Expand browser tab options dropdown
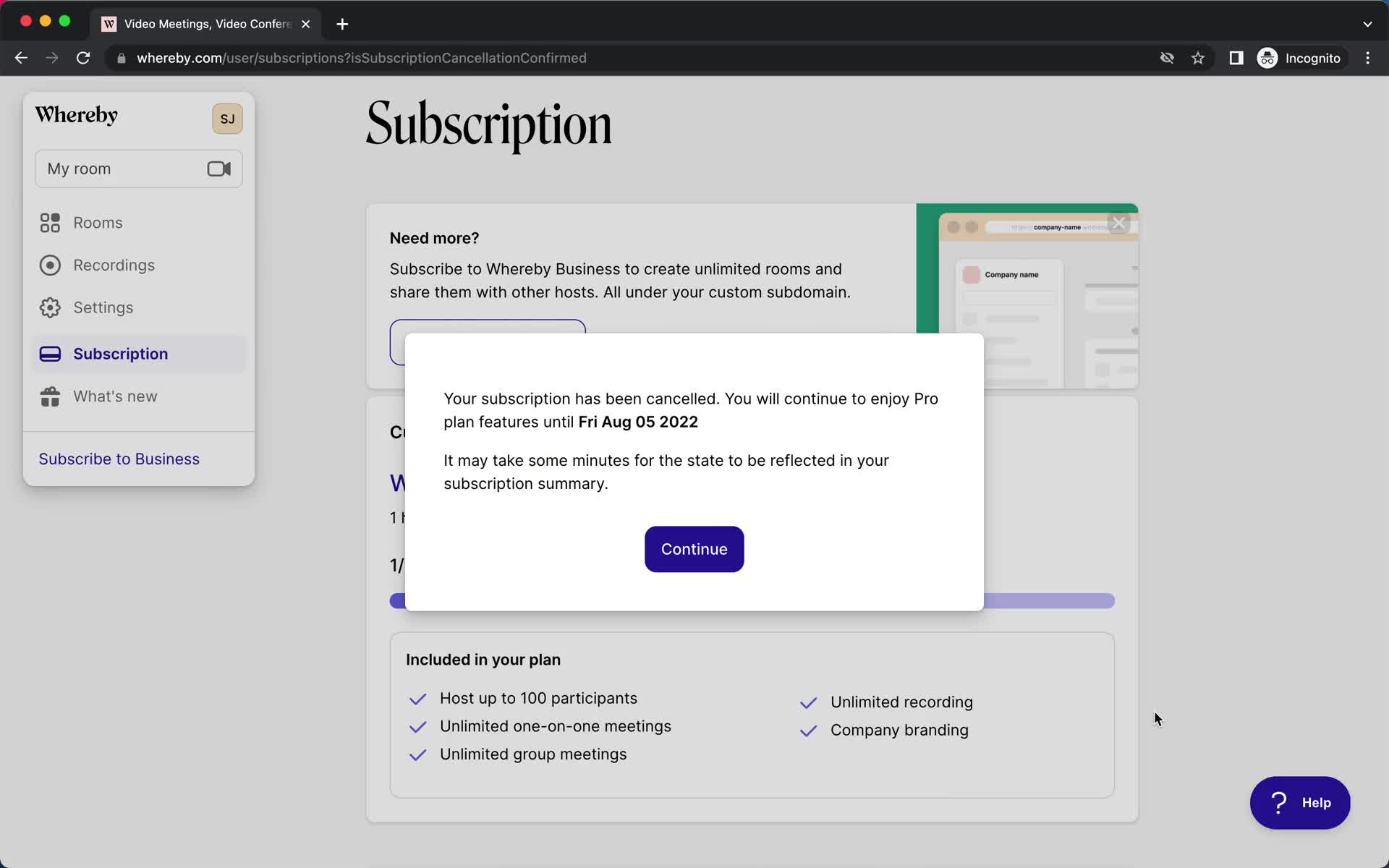Viewport: 1389px width, 868px height. [1368, 23]
